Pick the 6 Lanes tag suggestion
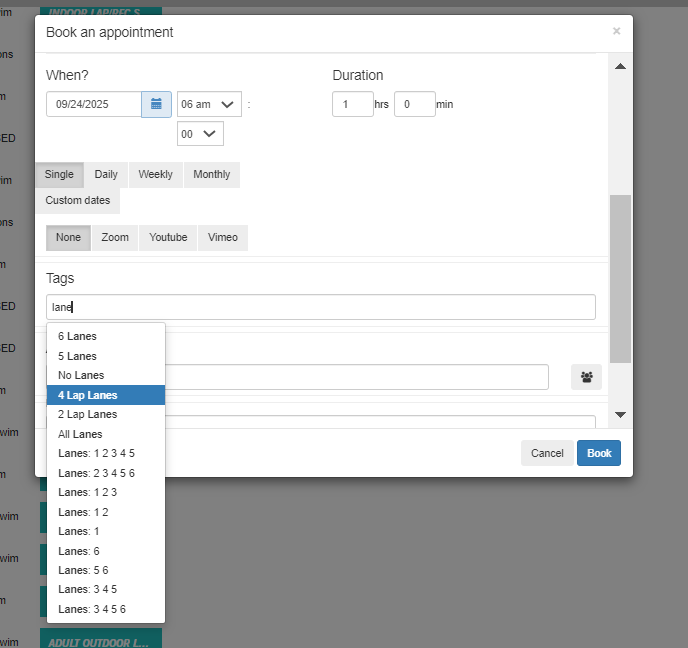 click(106, 337)
